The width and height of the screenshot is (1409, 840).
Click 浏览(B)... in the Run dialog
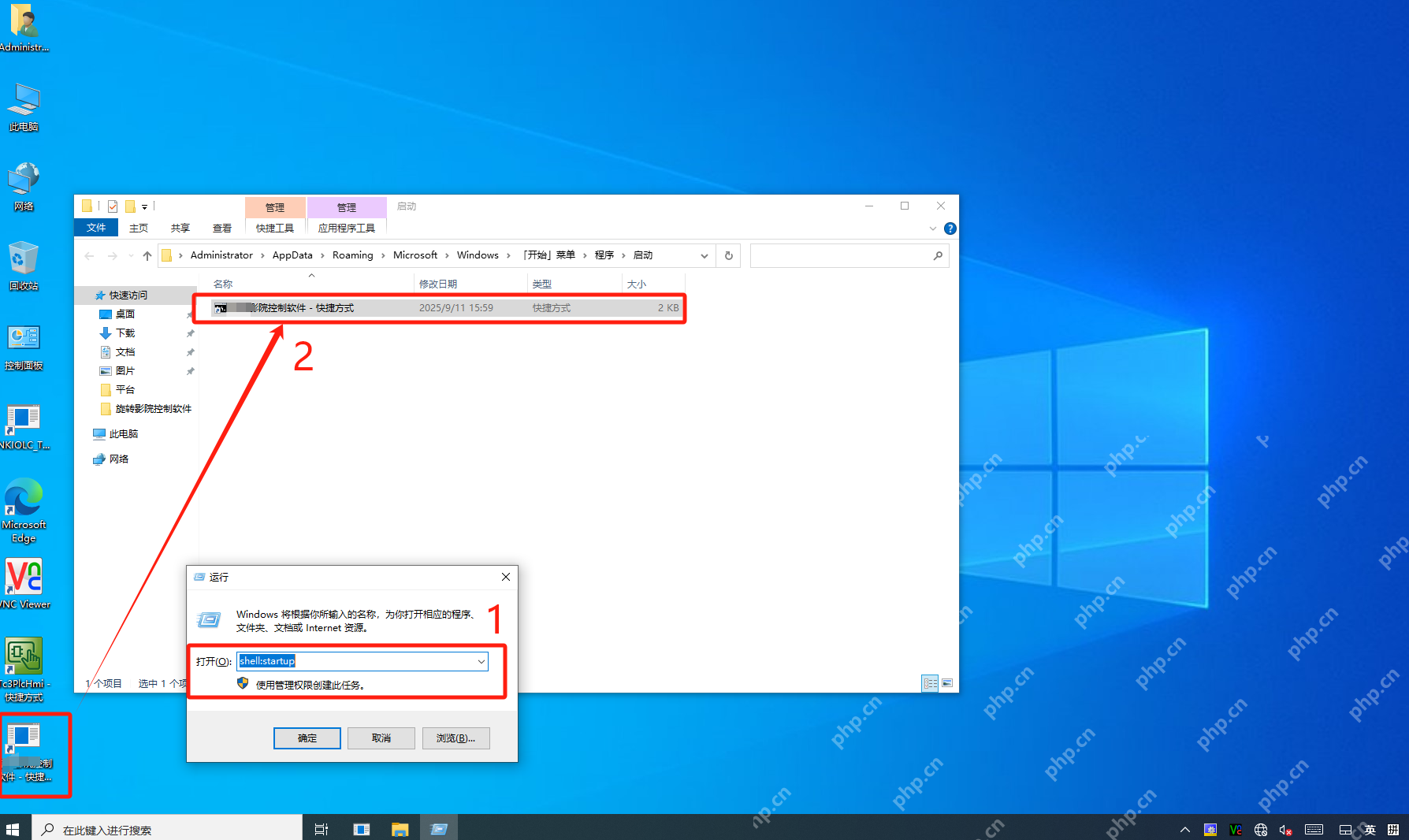coord(455,738)
